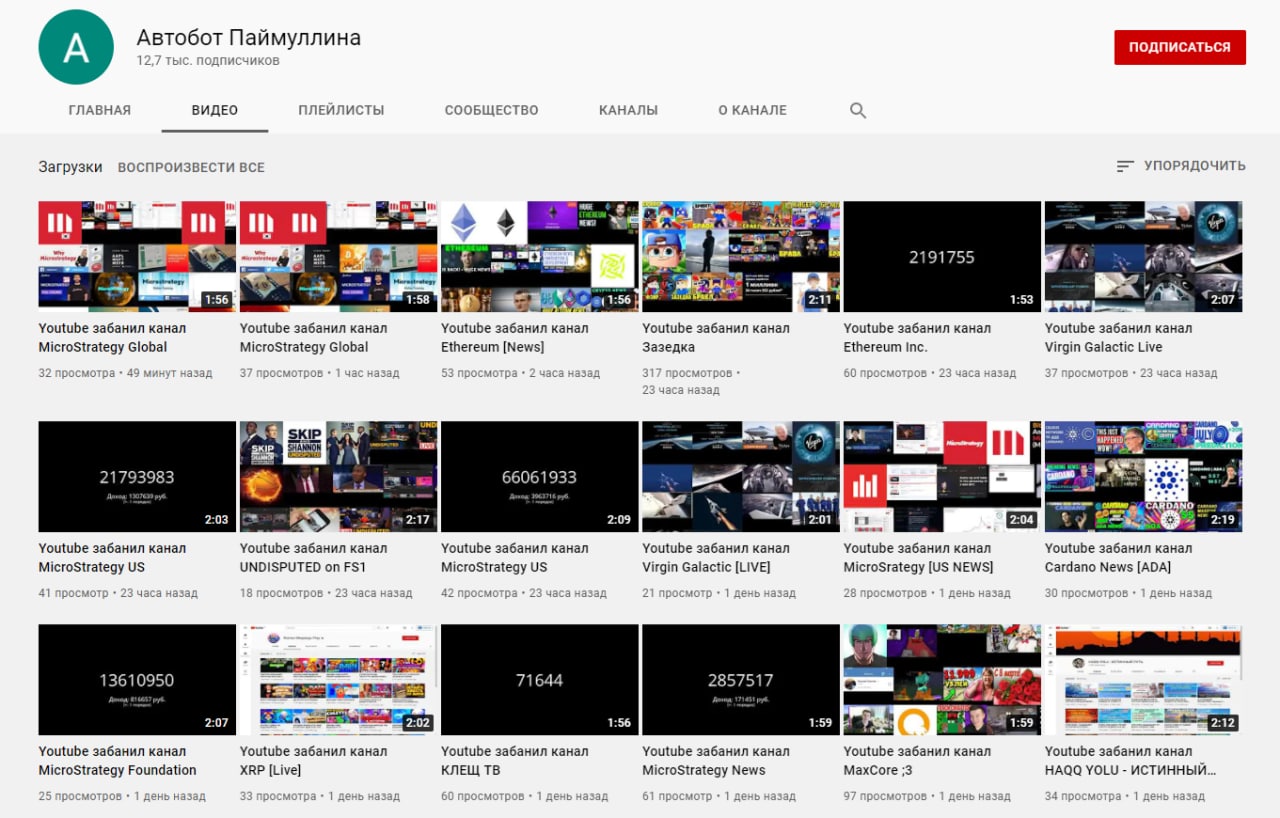Screen dimensions: 1280x818
Task: Open the channel search magnifier icon
Action: (857, 110)
